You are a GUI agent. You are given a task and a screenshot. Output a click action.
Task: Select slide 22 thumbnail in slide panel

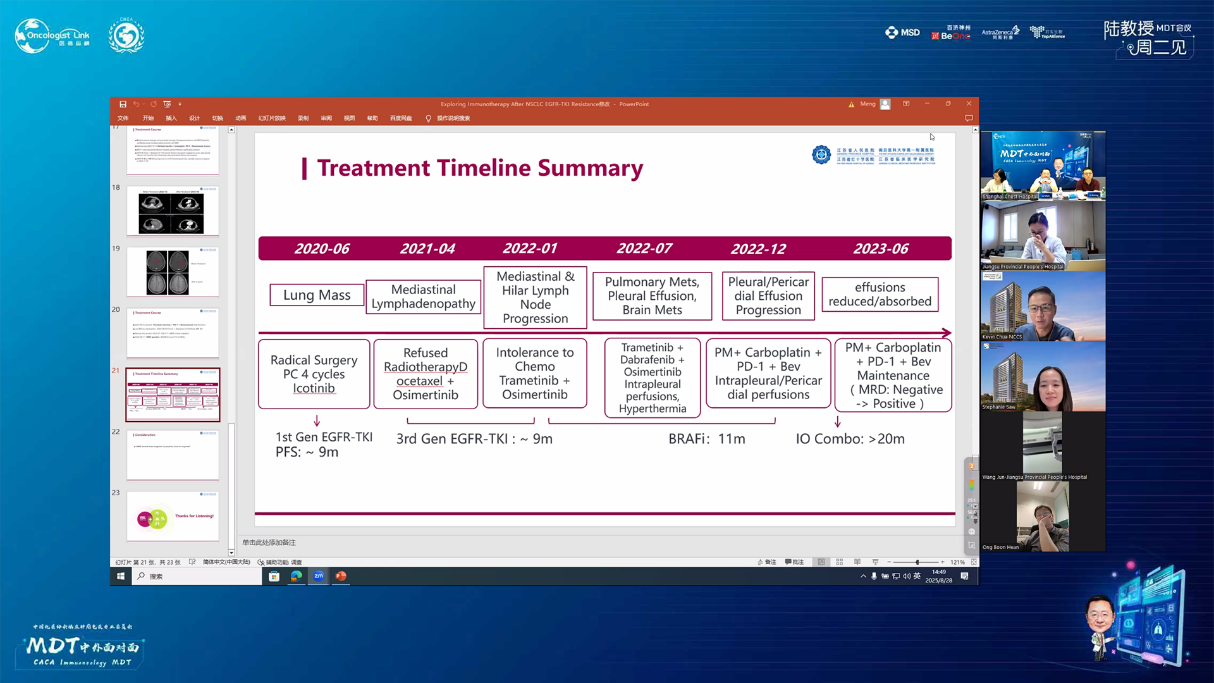173,455
